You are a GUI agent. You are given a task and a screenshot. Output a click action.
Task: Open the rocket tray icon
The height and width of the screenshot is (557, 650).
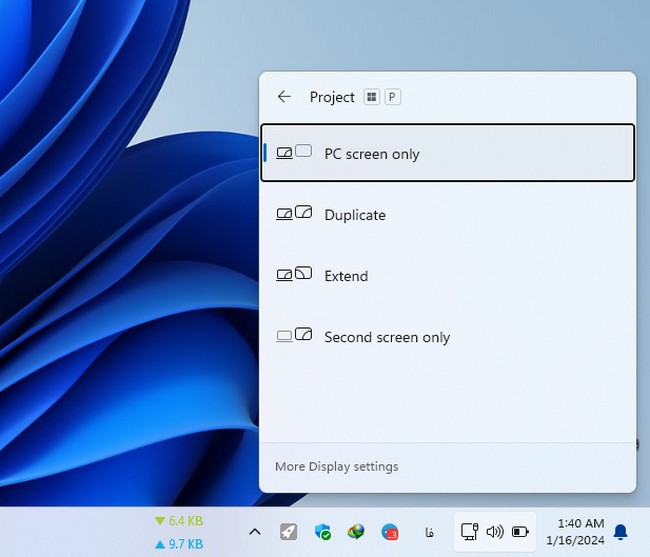289,531
